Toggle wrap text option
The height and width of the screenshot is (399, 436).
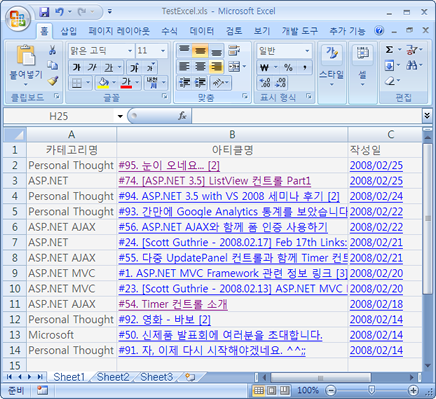tap(234, 51)
